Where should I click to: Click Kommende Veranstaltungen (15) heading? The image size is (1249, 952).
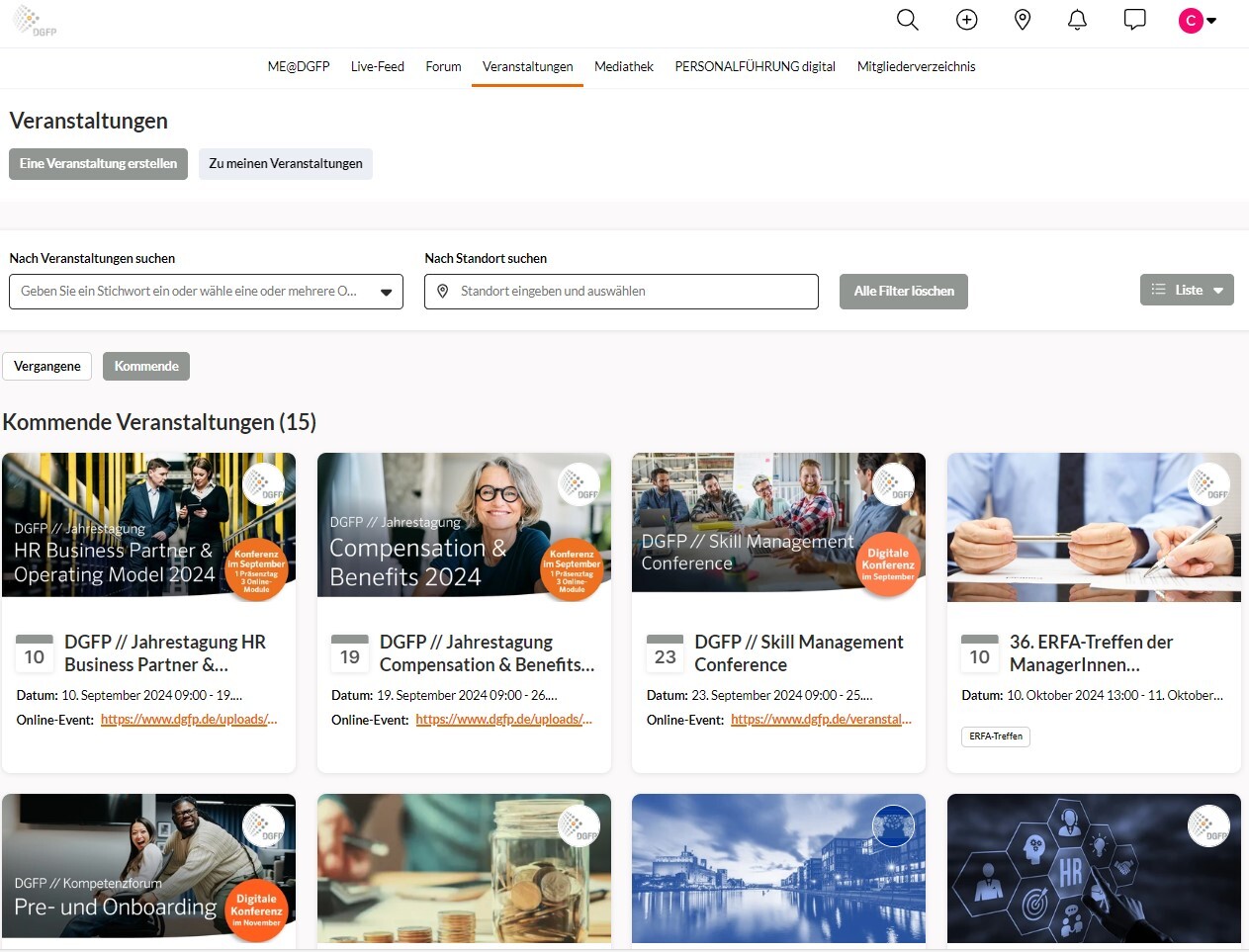pyautogui.click(x=159, y=422)
